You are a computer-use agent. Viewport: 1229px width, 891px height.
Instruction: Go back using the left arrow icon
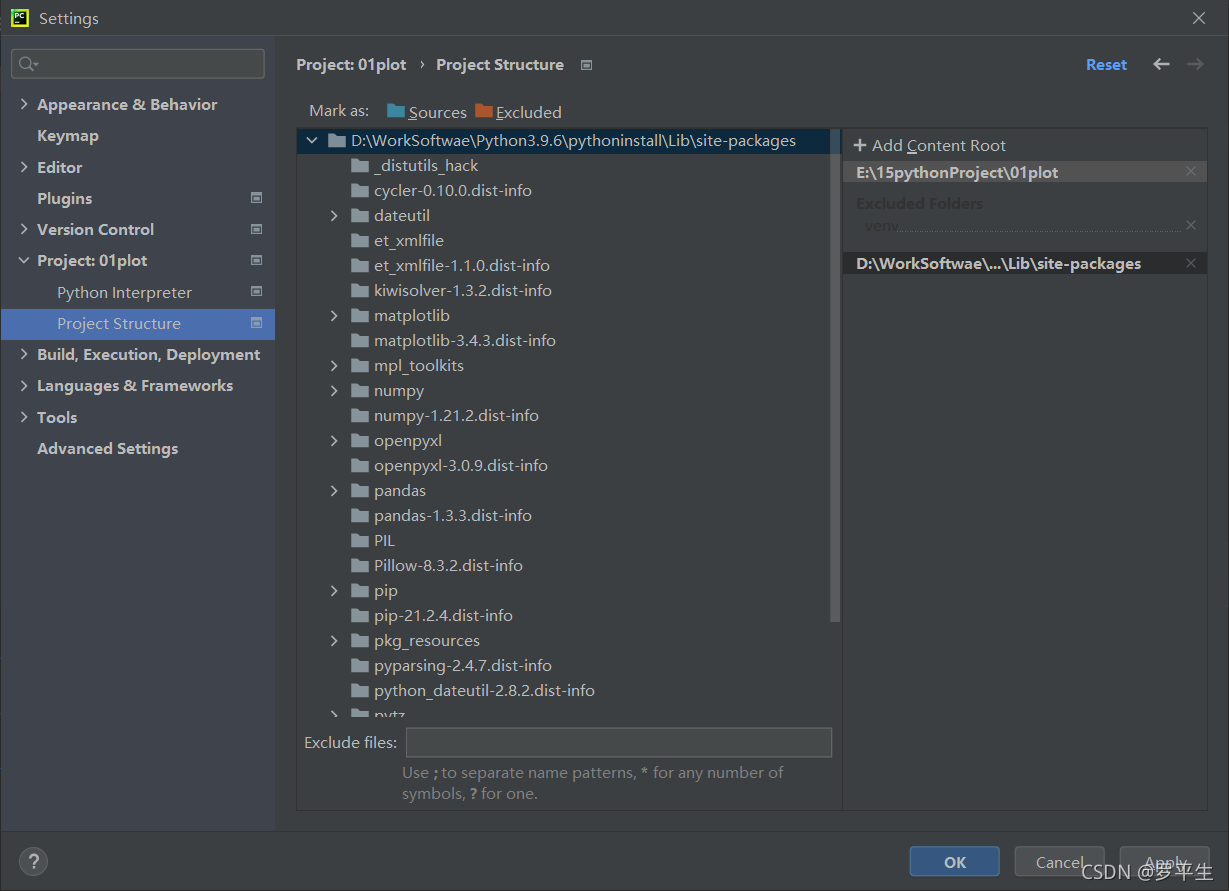coord(1161,64)
